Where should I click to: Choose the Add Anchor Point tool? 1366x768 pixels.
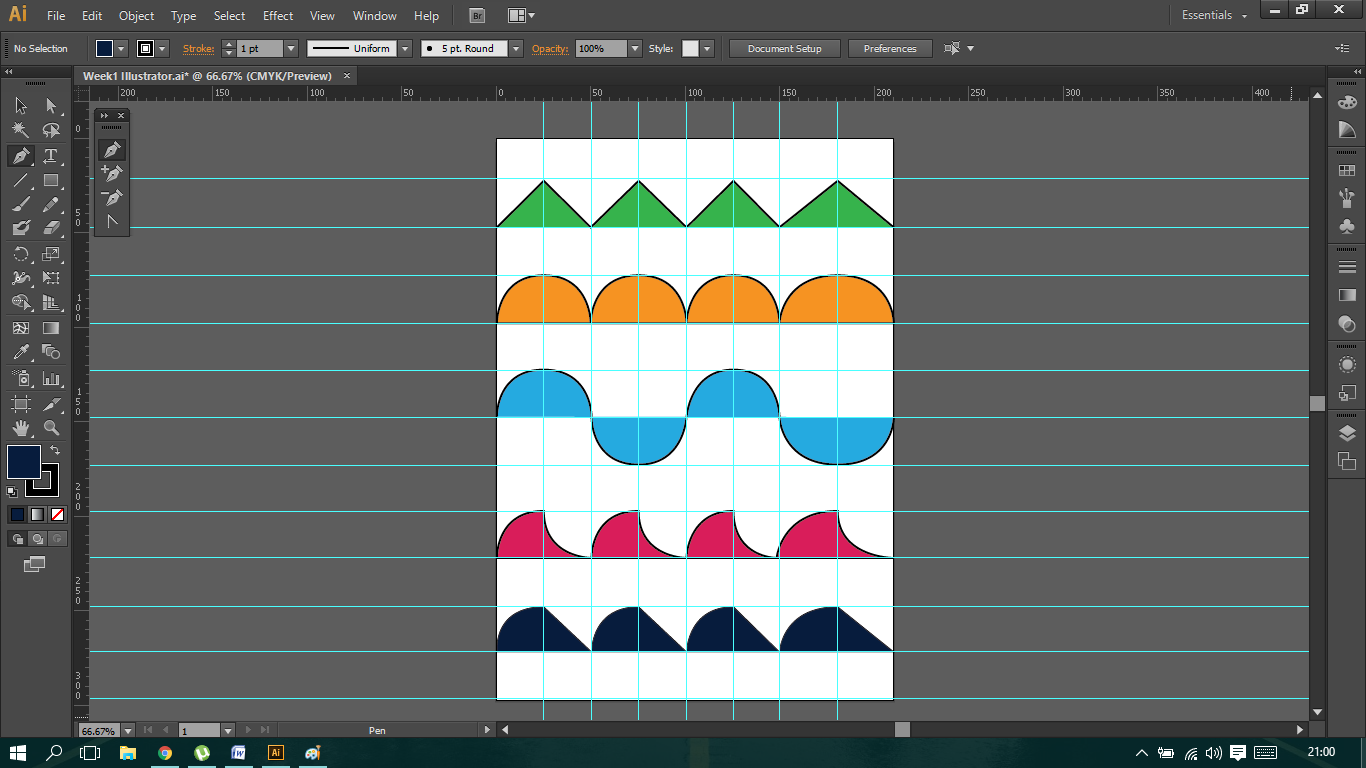112,173
